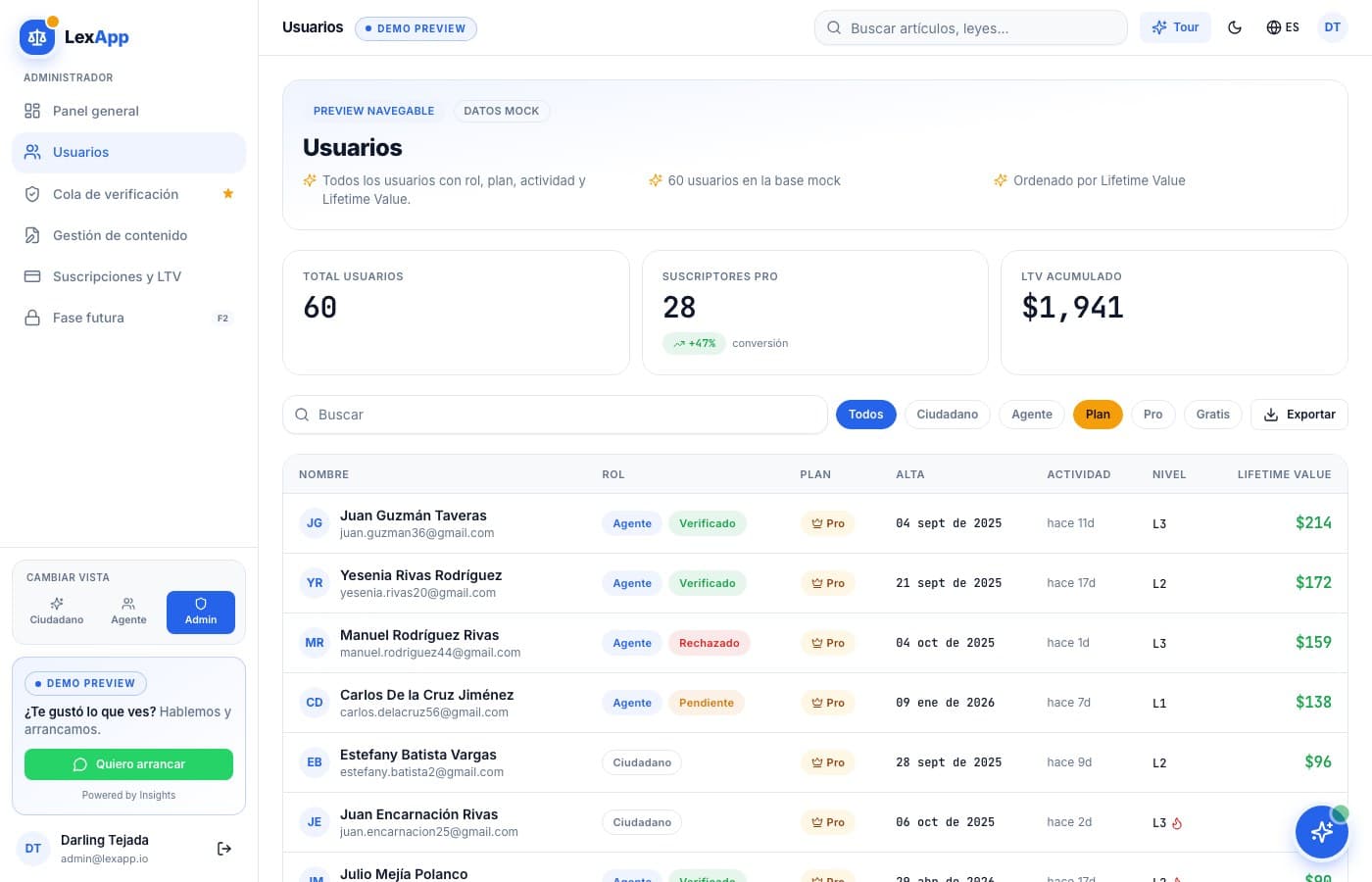This screenshot has width=1372, height=882.
Task: Filter users by Ciudadano chip
Action: click(948, 415)
